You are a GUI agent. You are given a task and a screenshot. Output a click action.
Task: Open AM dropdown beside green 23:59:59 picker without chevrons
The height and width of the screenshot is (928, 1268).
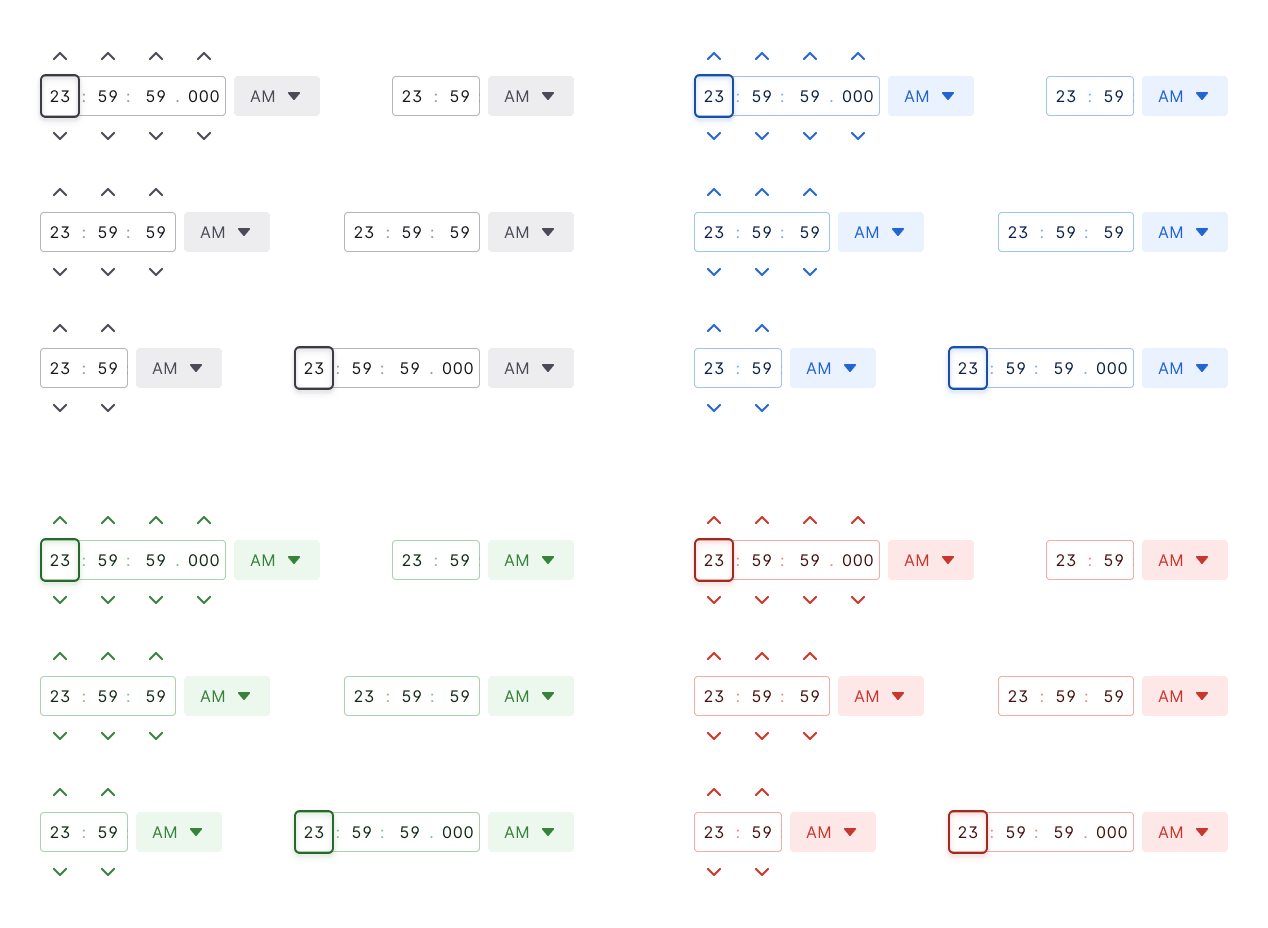click(x=530, y=696)
